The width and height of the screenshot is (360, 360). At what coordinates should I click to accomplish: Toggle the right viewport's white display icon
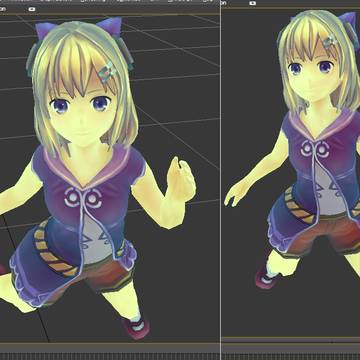pos(253,3)
